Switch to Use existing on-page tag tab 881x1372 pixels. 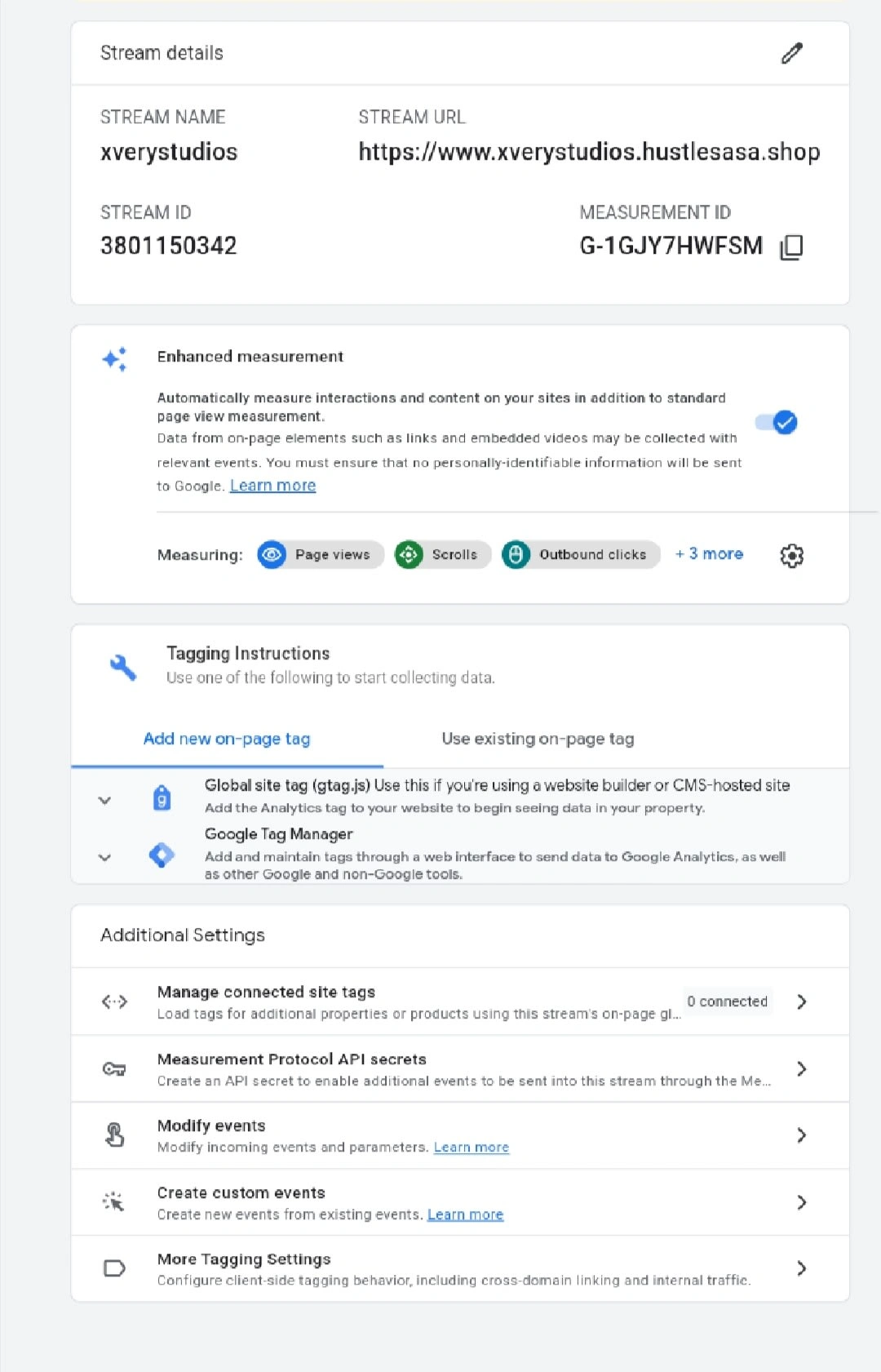click(x=538, y=739)
